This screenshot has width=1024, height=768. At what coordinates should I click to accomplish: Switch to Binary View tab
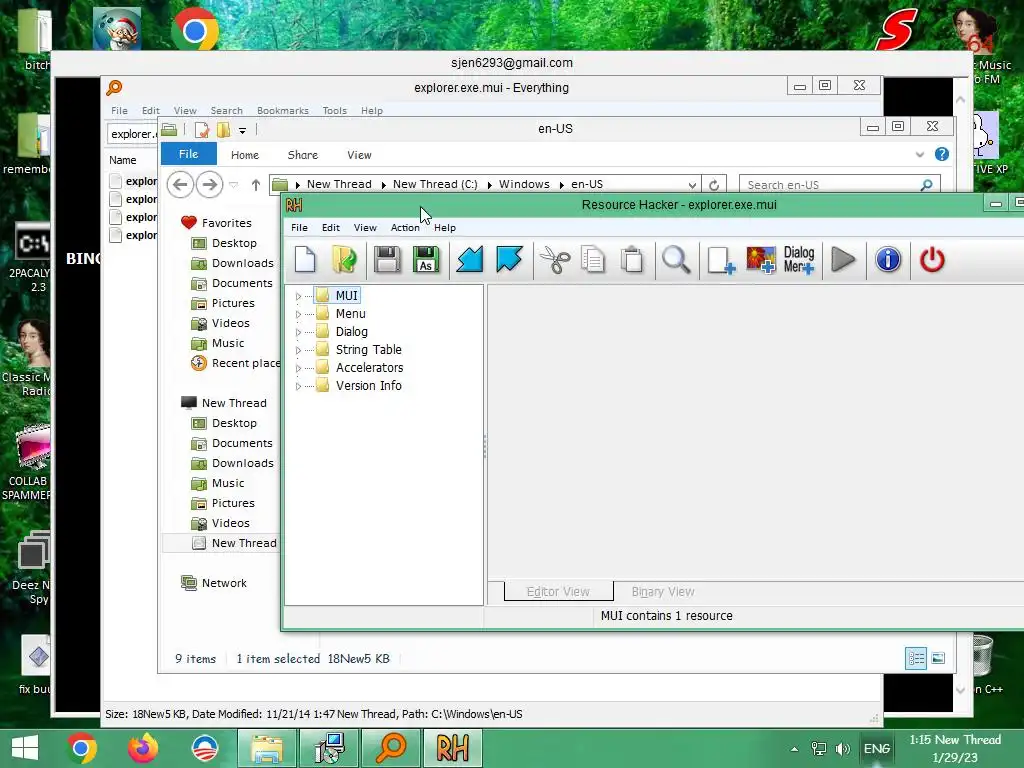(663, 592)
